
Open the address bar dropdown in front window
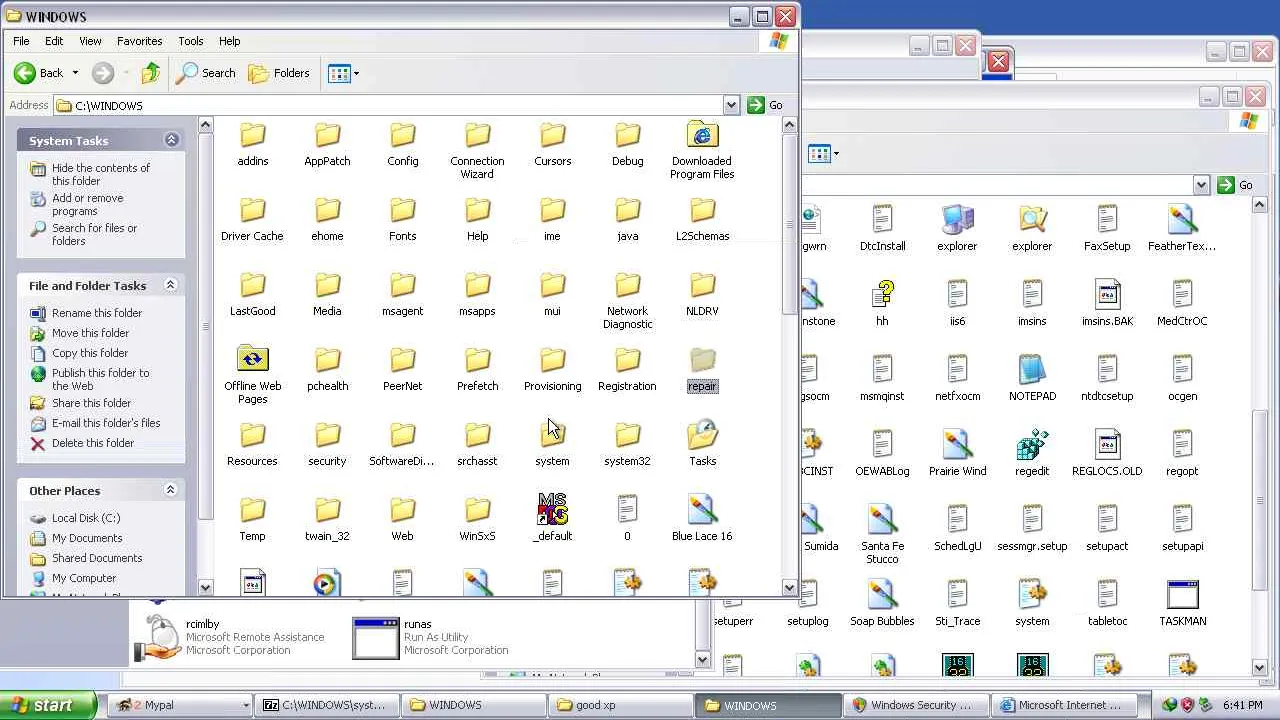coord(731,105)
